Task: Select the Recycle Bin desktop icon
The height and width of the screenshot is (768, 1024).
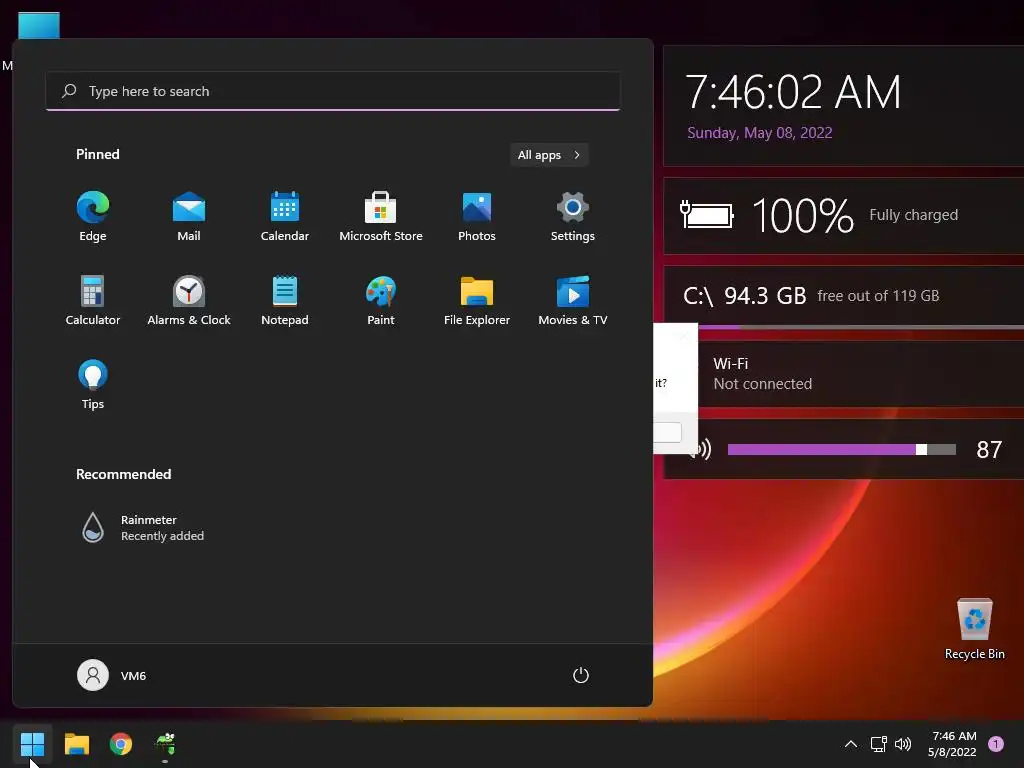Action: coord(974,629)
